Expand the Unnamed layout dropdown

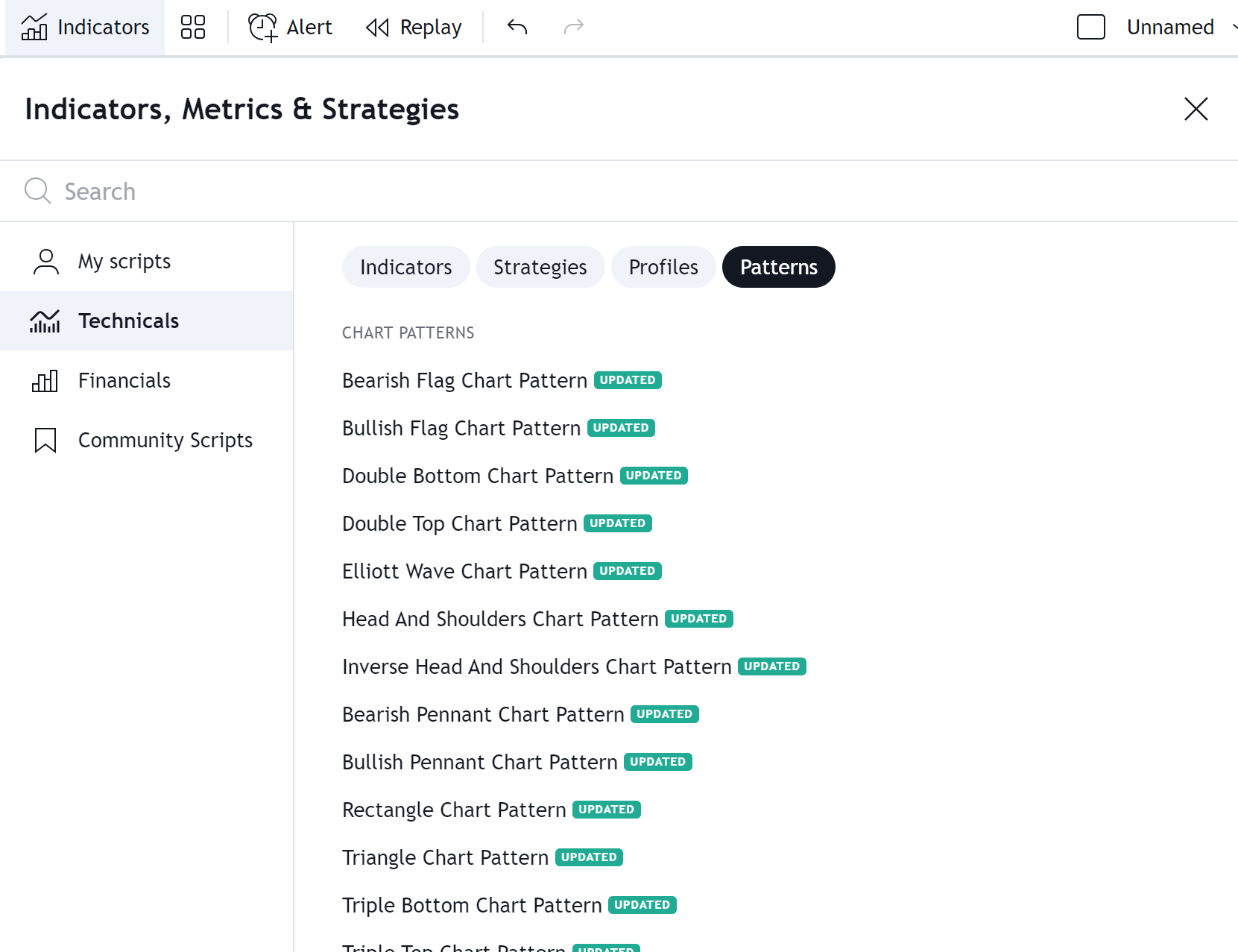tap(1232, 27)
